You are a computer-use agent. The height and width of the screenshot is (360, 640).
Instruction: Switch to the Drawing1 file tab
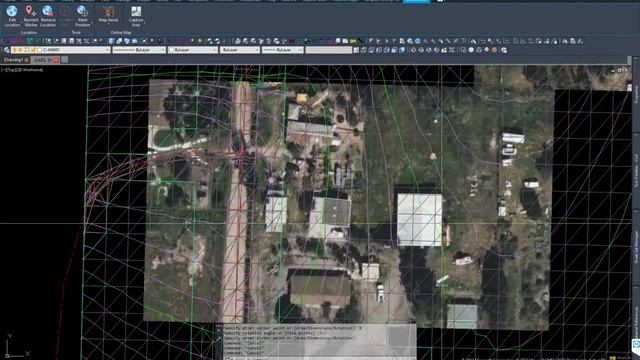pos(16,60)
